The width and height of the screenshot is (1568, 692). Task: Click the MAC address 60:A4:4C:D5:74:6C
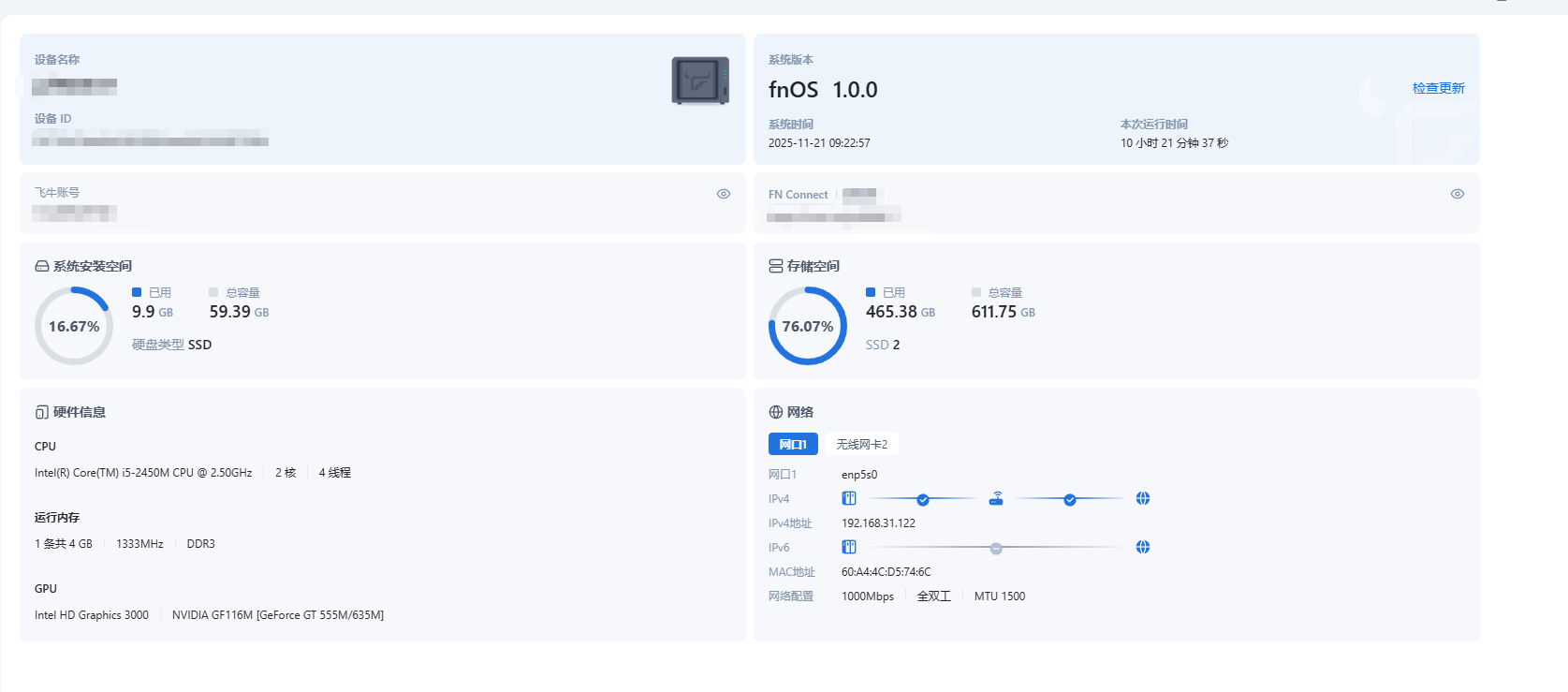(x=887, y=572)
